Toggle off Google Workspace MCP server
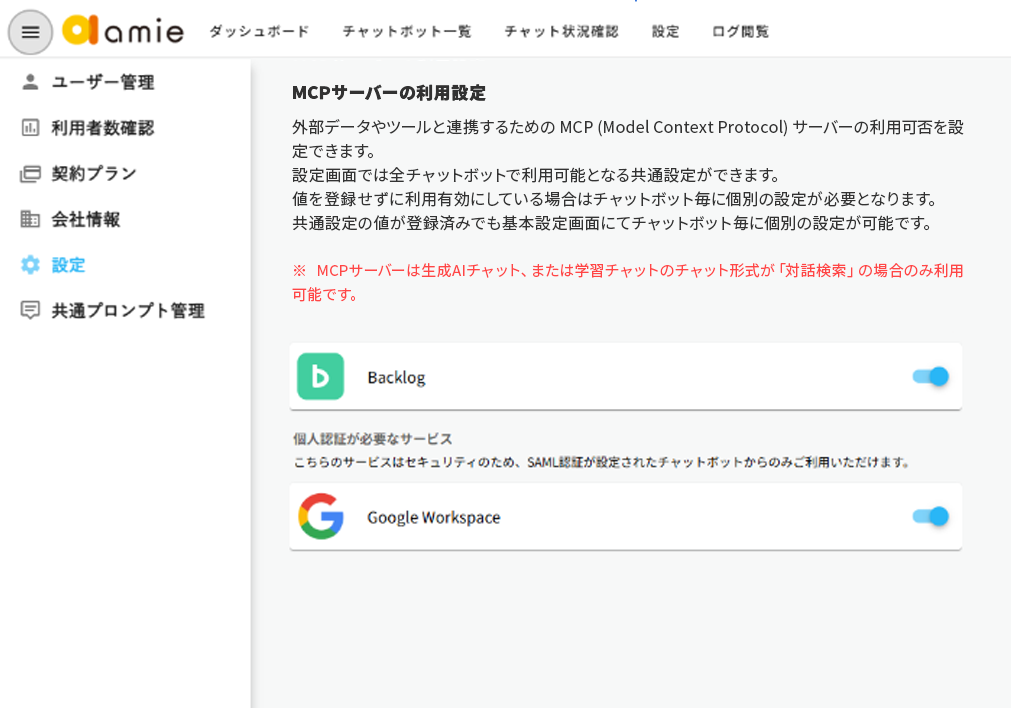Screen dimensions: 1011x713 930,516
